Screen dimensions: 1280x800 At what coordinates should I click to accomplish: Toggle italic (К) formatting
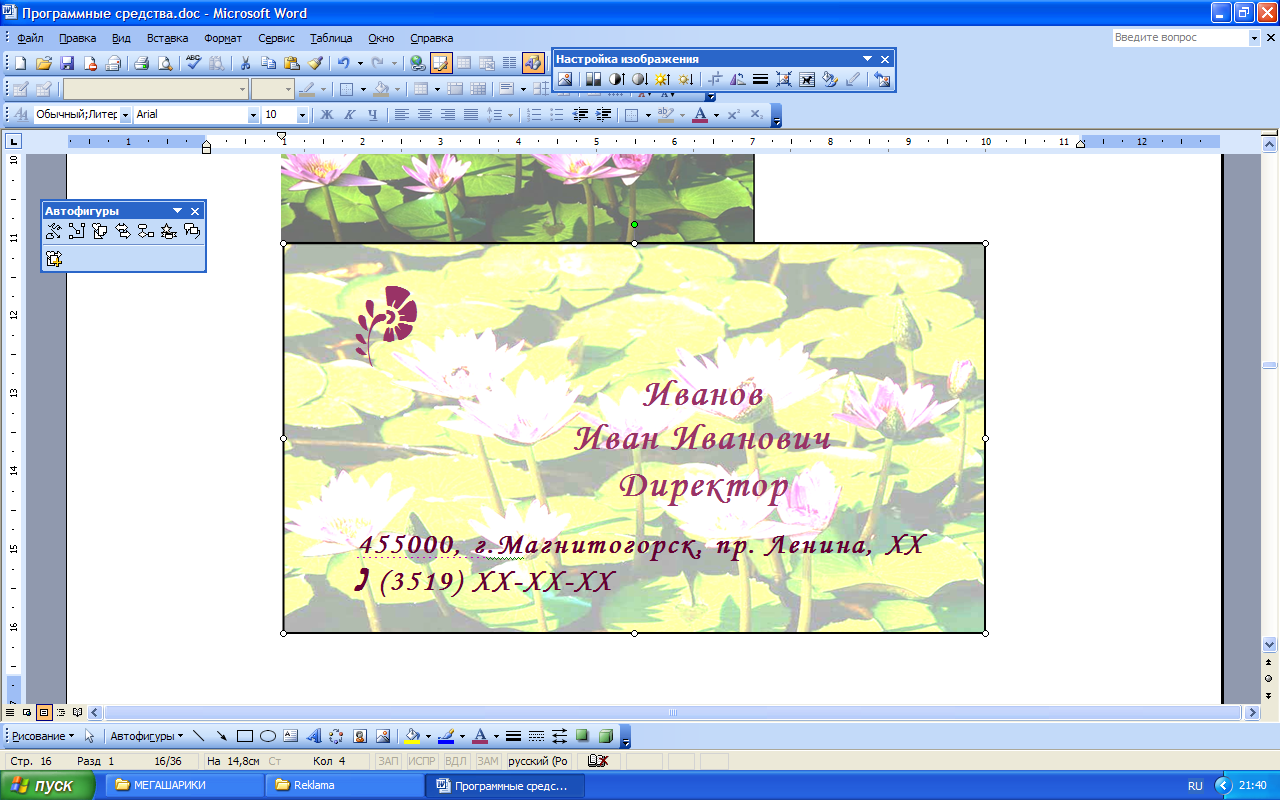(x=349, y=114)
